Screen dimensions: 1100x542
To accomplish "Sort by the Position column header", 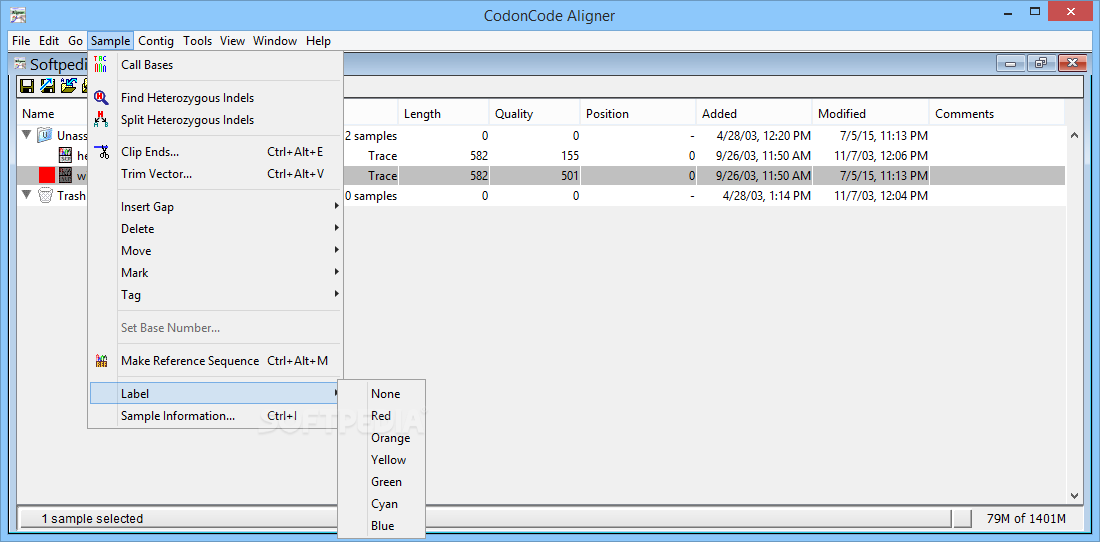I will pos(638,114).
